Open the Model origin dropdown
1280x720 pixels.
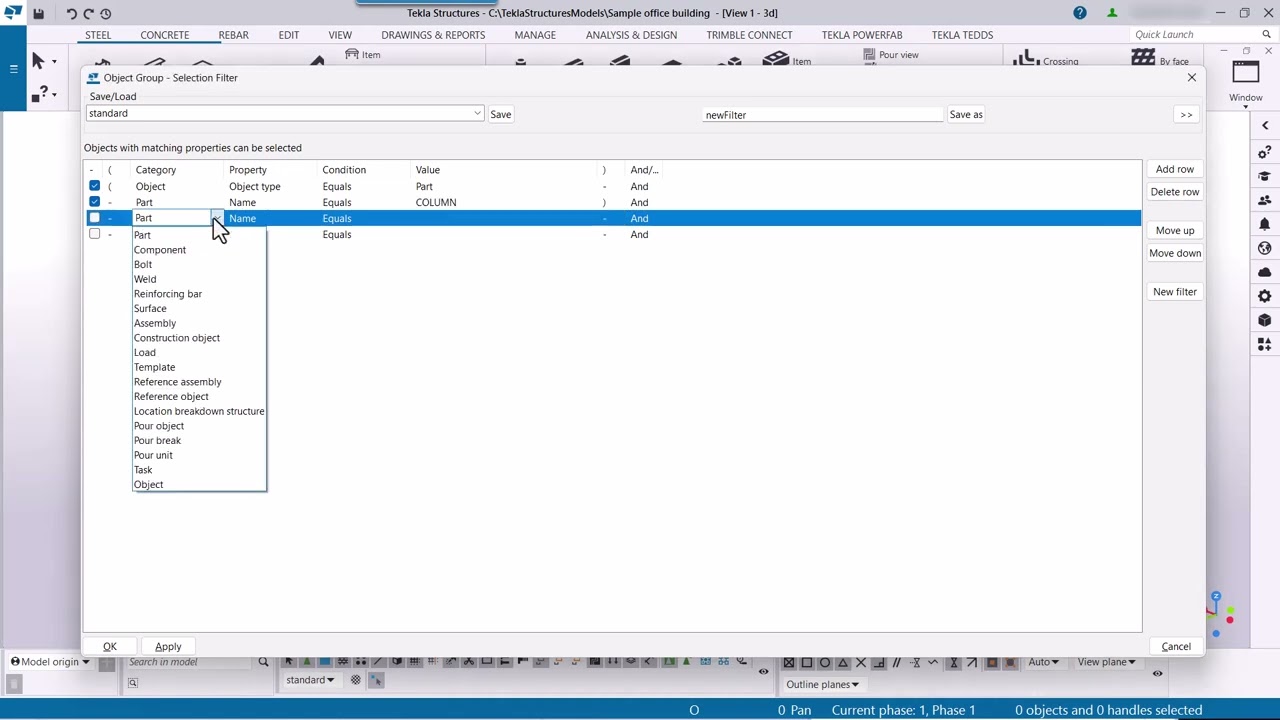[51, 662]
